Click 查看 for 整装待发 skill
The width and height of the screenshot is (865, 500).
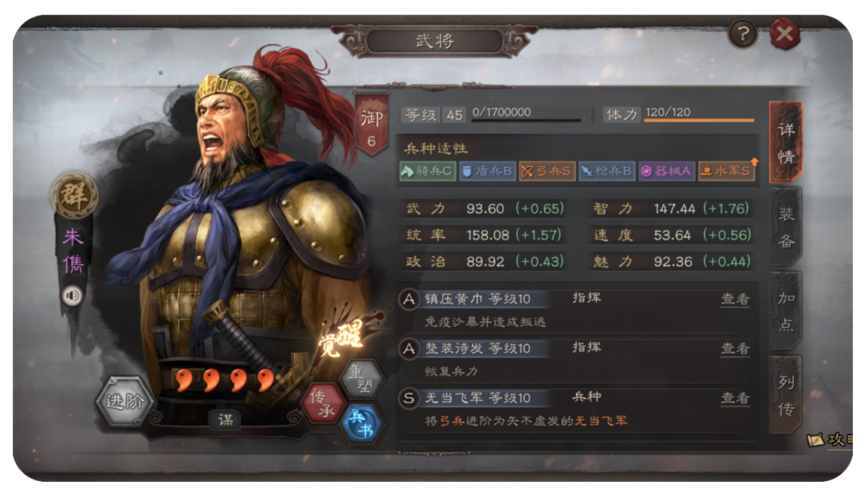735,349
